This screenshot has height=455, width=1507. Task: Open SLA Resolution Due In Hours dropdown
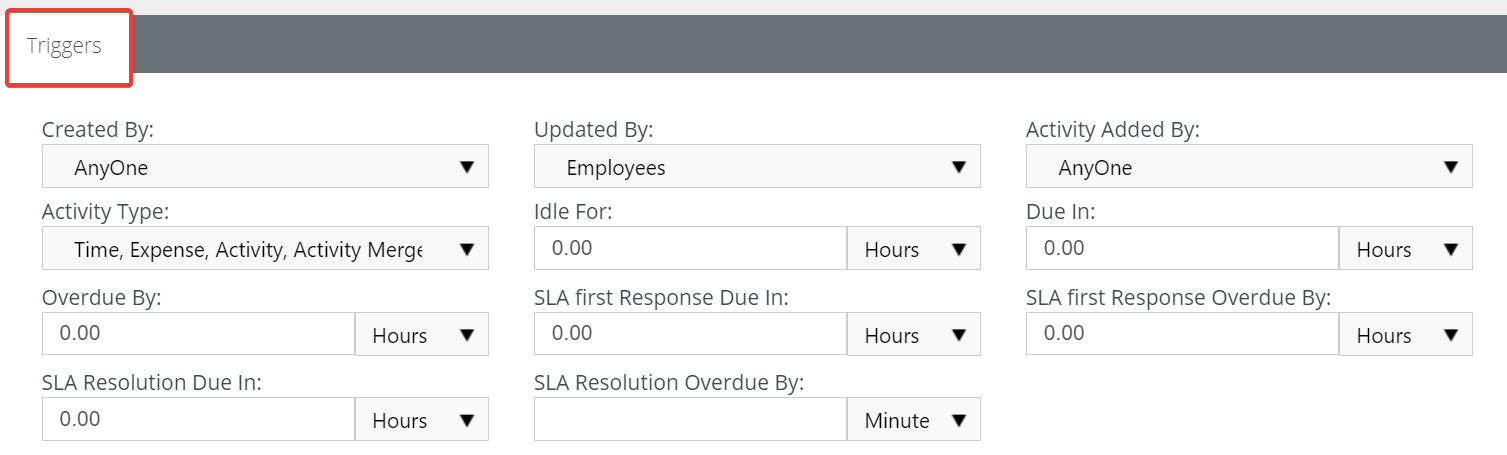[422, 419]
